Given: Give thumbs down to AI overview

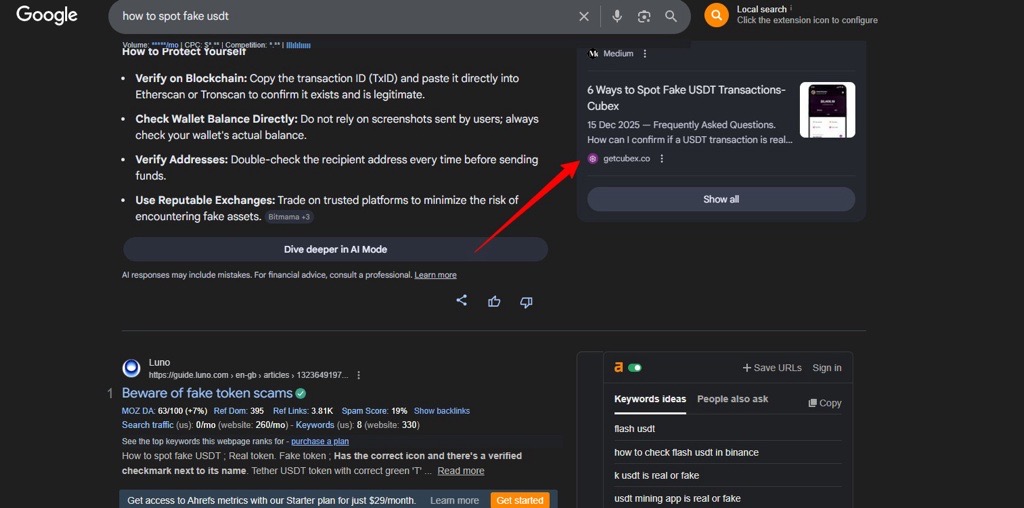Looking at the screenshot, I should point(526,301).
